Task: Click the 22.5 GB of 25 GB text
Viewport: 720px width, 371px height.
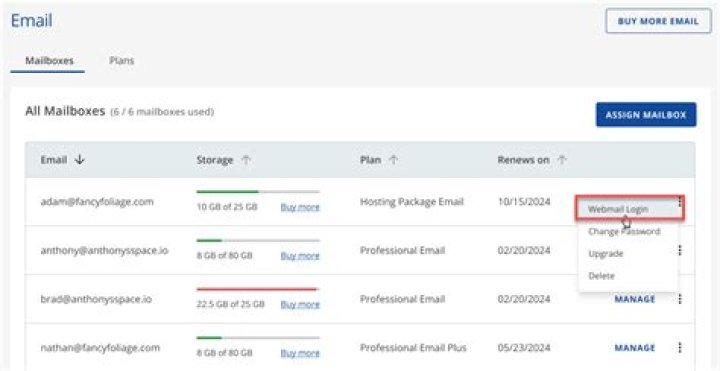Action: coord(231,304)
